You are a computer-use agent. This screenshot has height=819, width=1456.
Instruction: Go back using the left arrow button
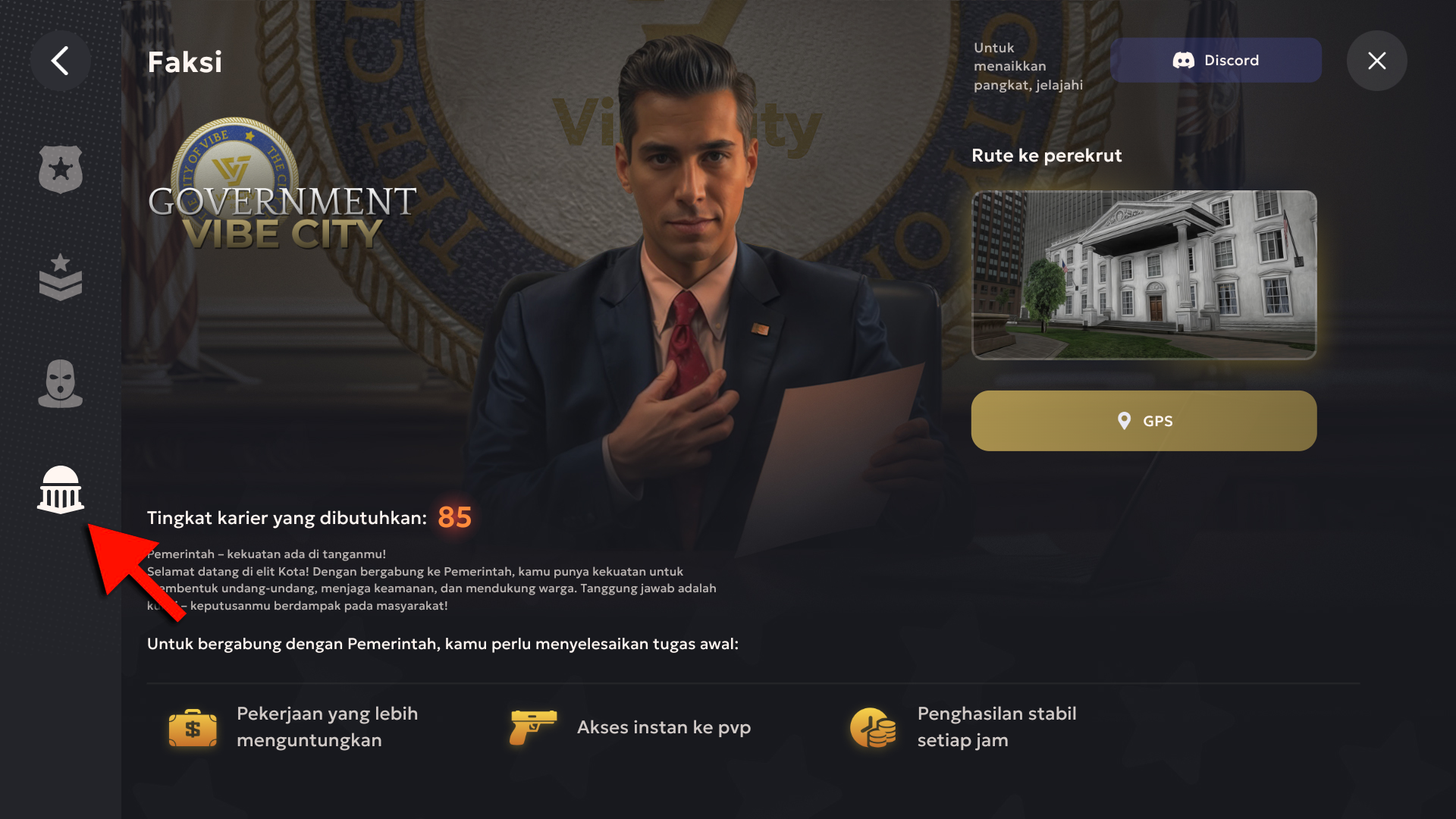click(x=61, y=61)
